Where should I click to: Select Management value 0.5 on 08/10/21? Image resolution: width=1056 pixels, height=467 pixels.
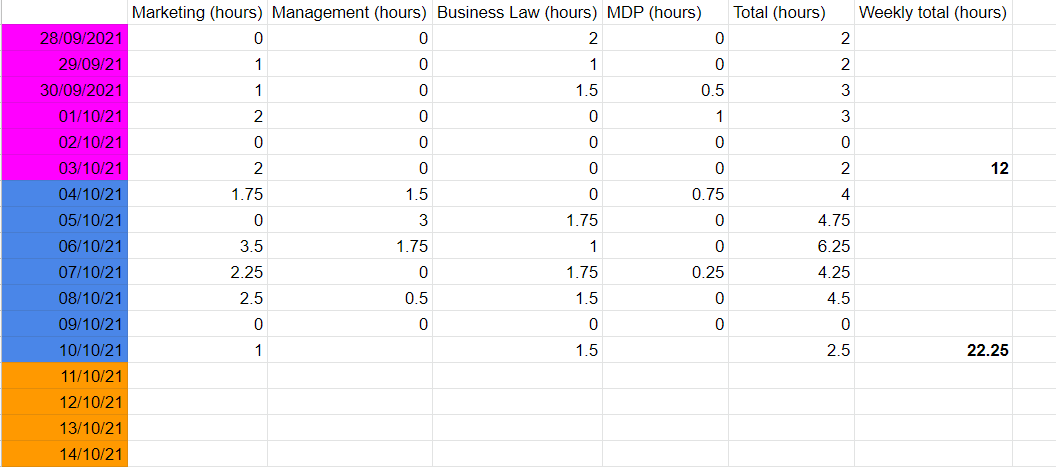point(350,298)
